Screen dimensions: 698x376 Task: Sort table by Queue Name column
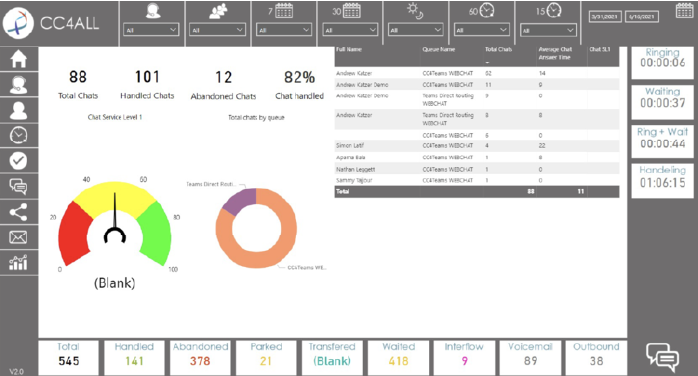(x=438, y=49)
